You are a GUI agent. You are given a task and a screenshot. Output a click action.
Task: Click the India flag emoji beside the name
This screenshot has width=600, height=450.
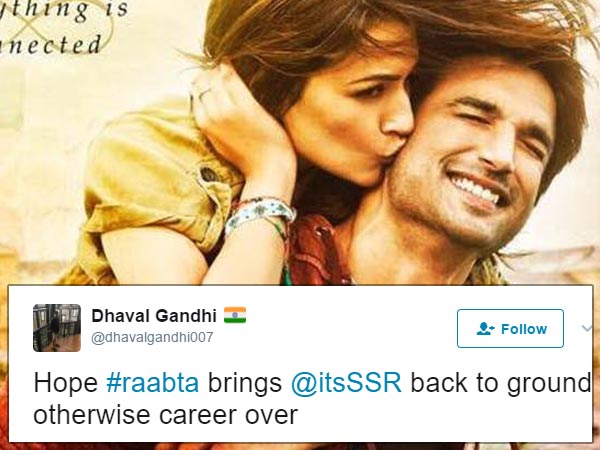(x=235, y=315)
